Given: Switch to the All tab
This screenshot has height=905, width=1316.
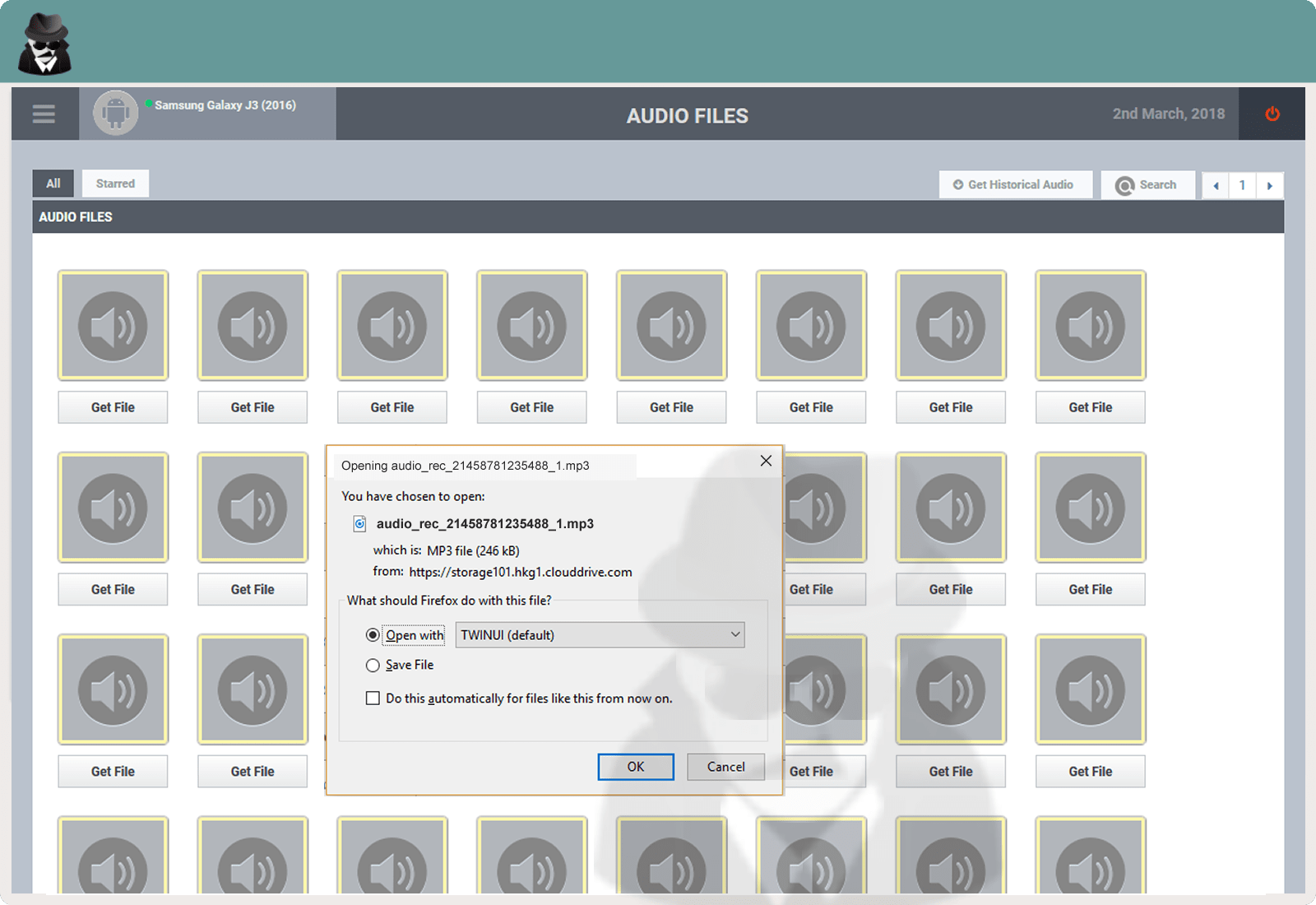Looking at the screenshot, I should pyautogui.click(x=53, y=183).
